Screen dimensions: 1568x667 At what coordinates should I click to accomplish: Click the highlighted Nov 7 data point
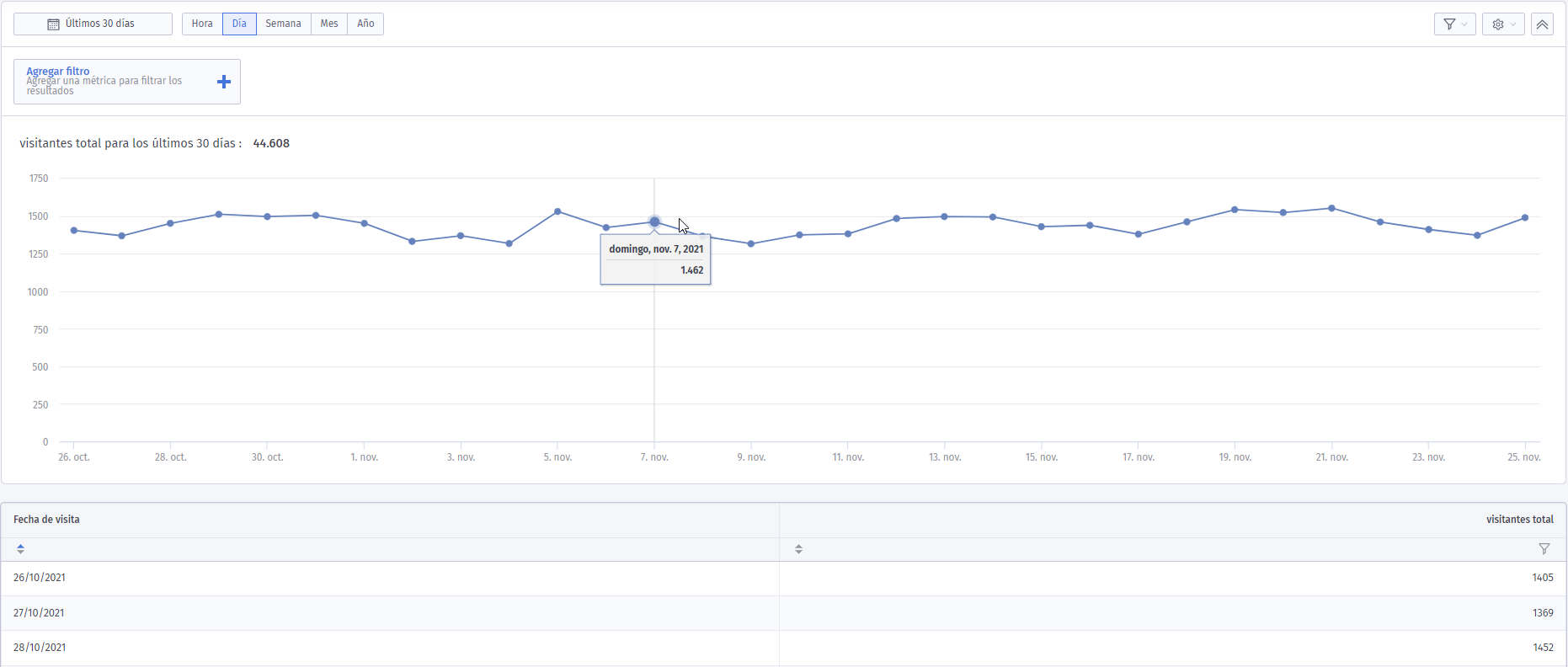click(654, 222)
